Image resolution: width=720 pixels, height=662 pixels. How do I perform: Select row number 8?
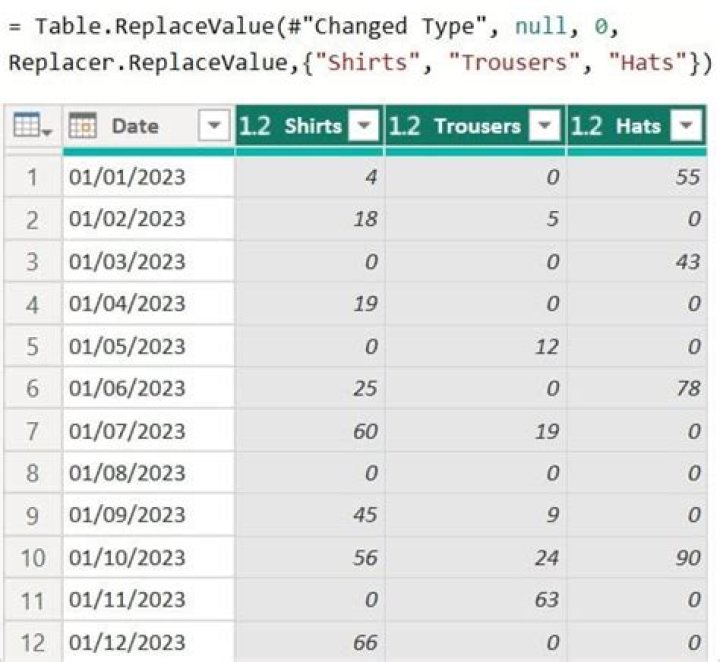pos(32,473)
